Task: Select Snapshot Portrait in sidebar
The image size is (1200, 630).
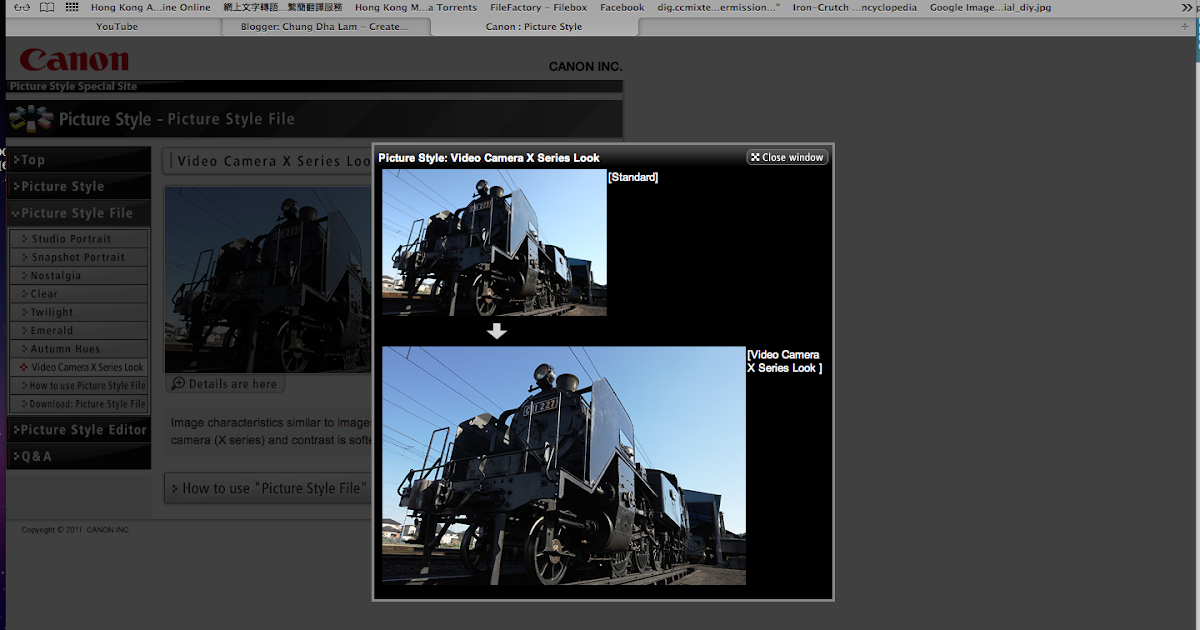Action: [79, 257]
